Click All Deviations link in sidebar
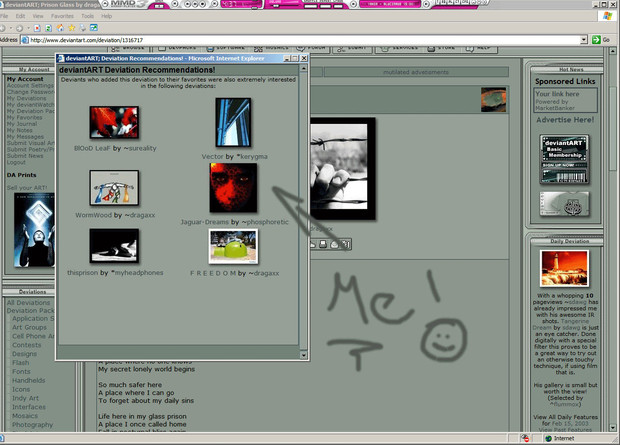Screen dimensions: 620x445 click(28, 303)
